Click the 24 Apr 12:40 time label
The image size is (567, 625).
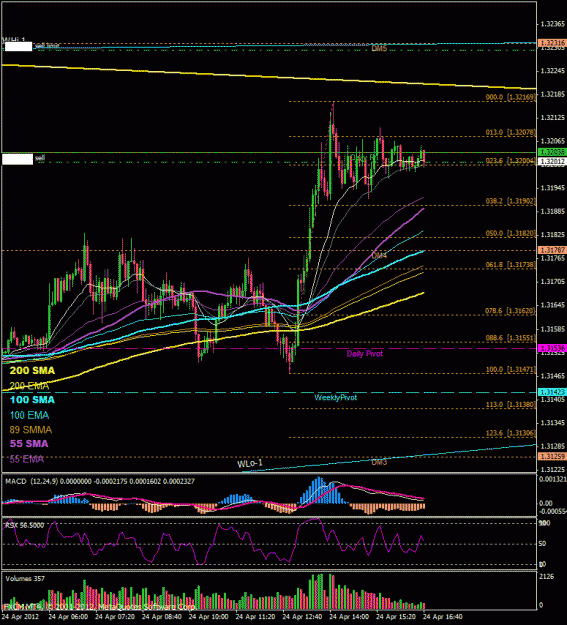click(302, 617)
